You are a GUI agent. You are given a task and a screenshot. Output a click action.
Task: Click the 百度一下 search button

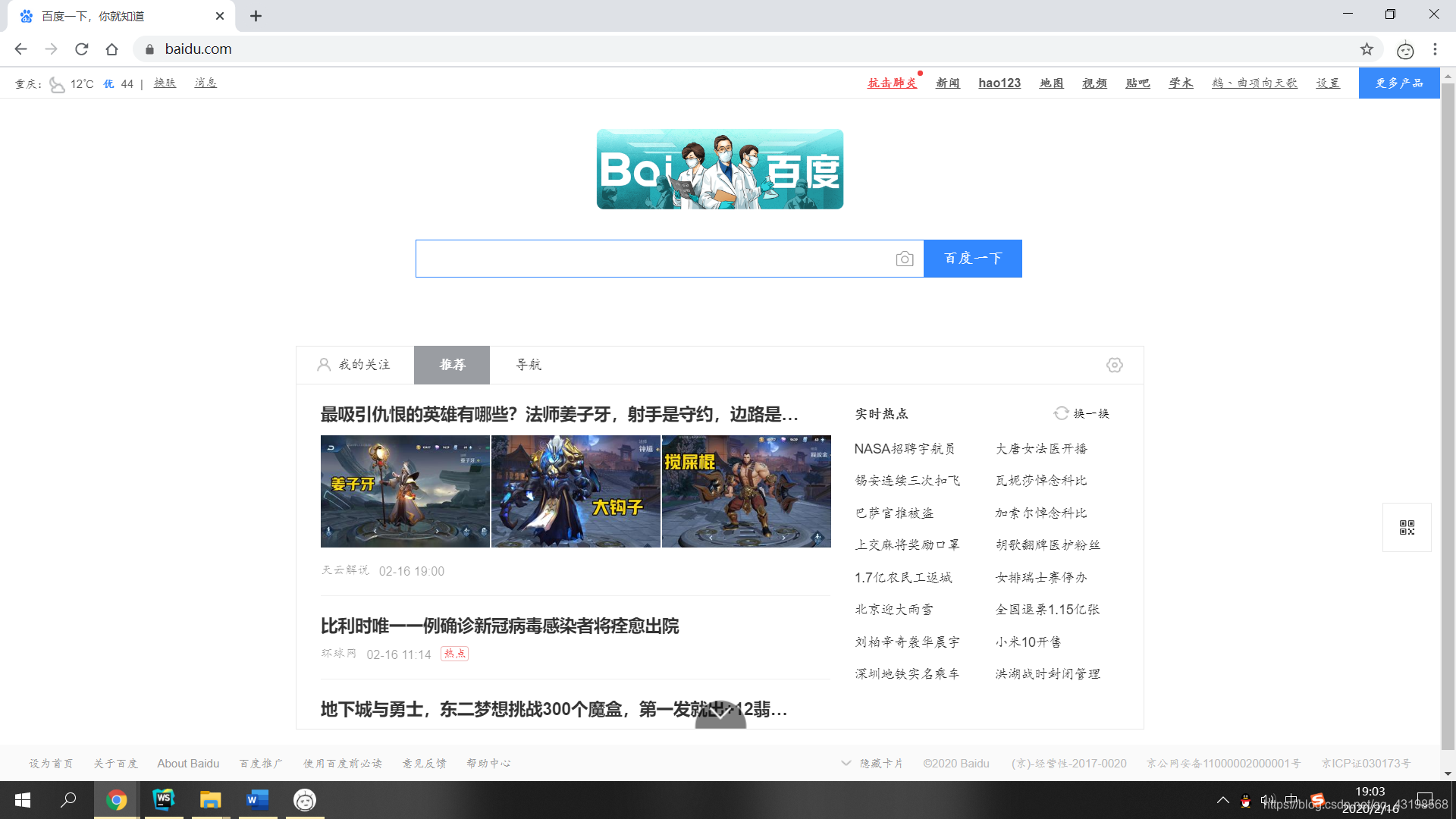973,259
